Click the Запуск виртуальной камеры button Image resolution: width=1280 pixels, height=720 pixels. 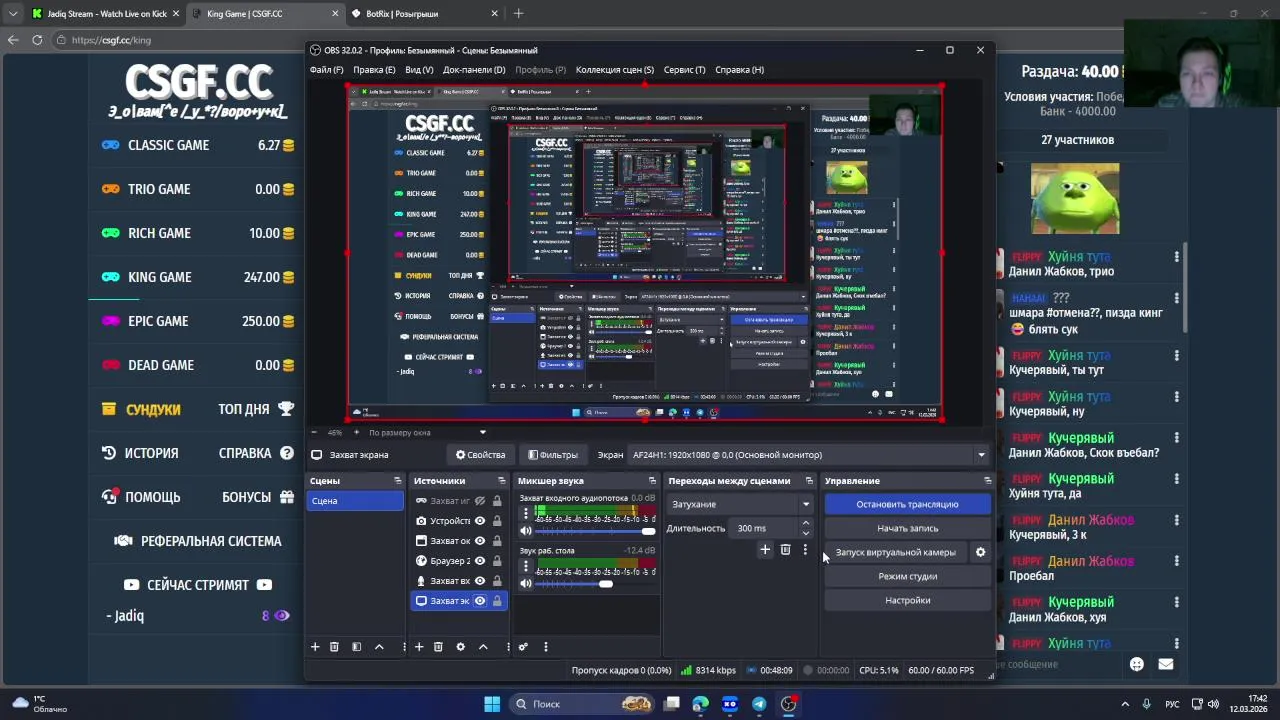point(896,552)
